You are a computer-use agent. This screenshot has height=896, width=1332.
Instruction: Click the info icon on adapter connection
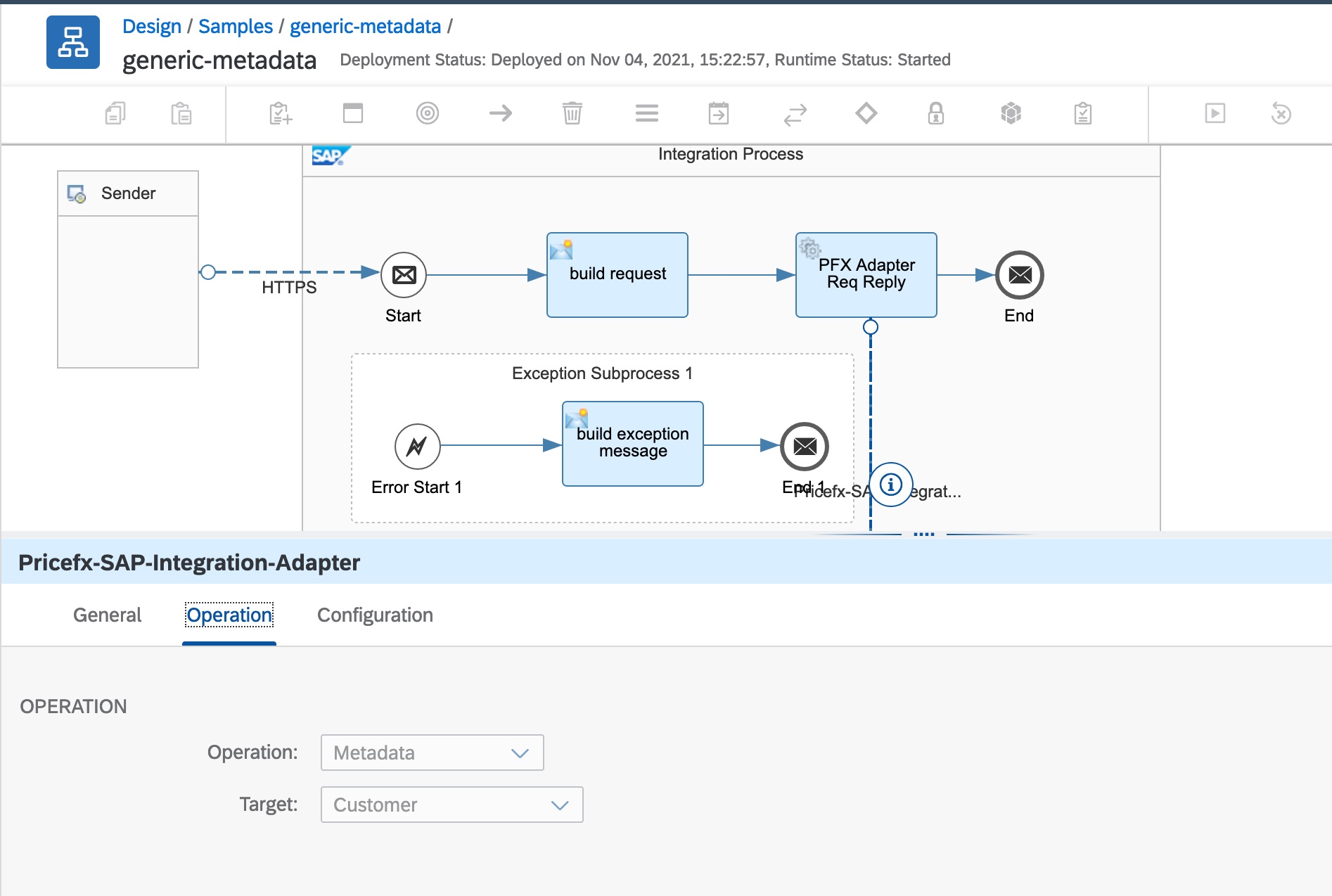tap(891, 485)
